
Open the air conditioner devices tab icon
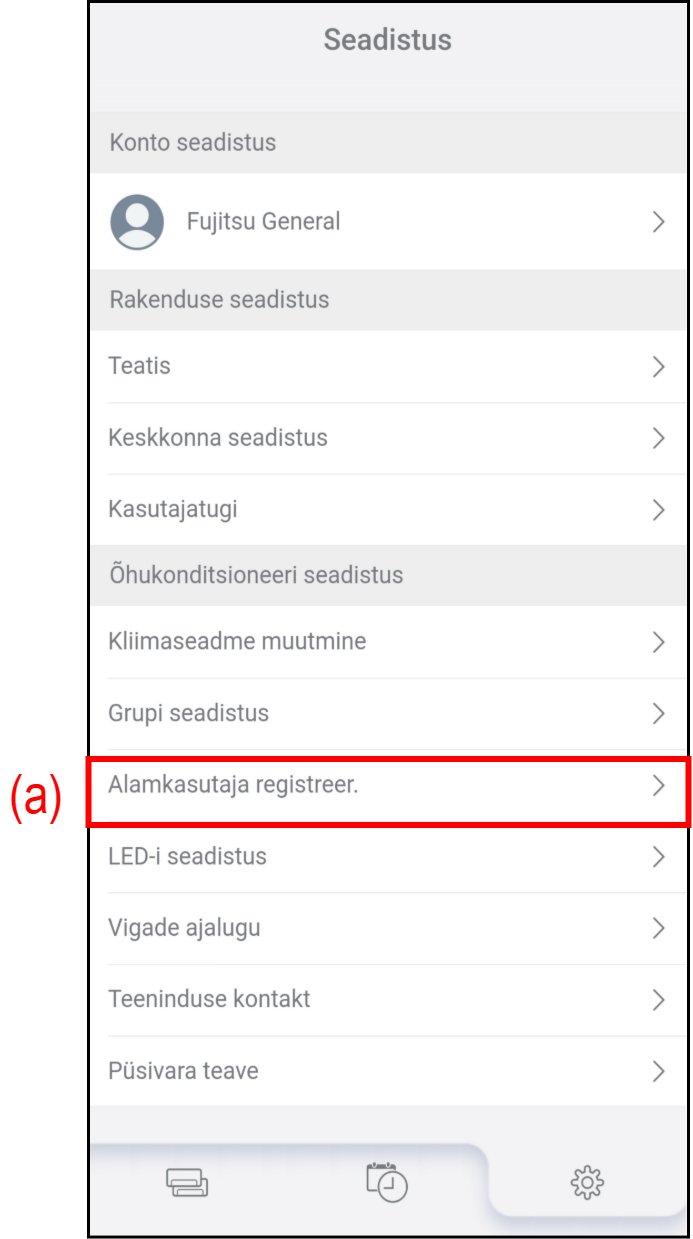(187, 1183)
